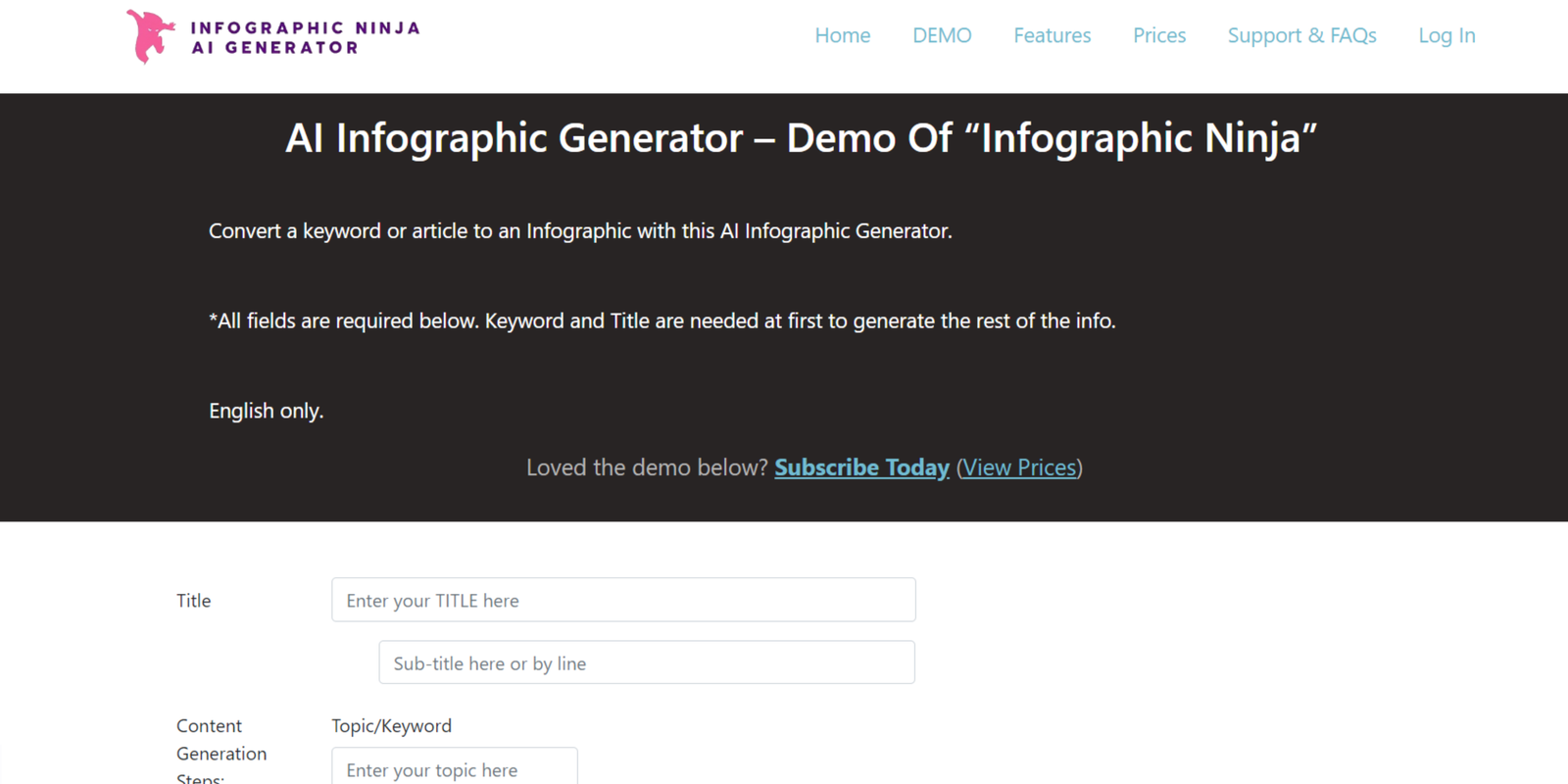Click the Infographic Ninja AI Generator logo text
The height and width of the screenshot is (784, 1568).
[305, 37]
